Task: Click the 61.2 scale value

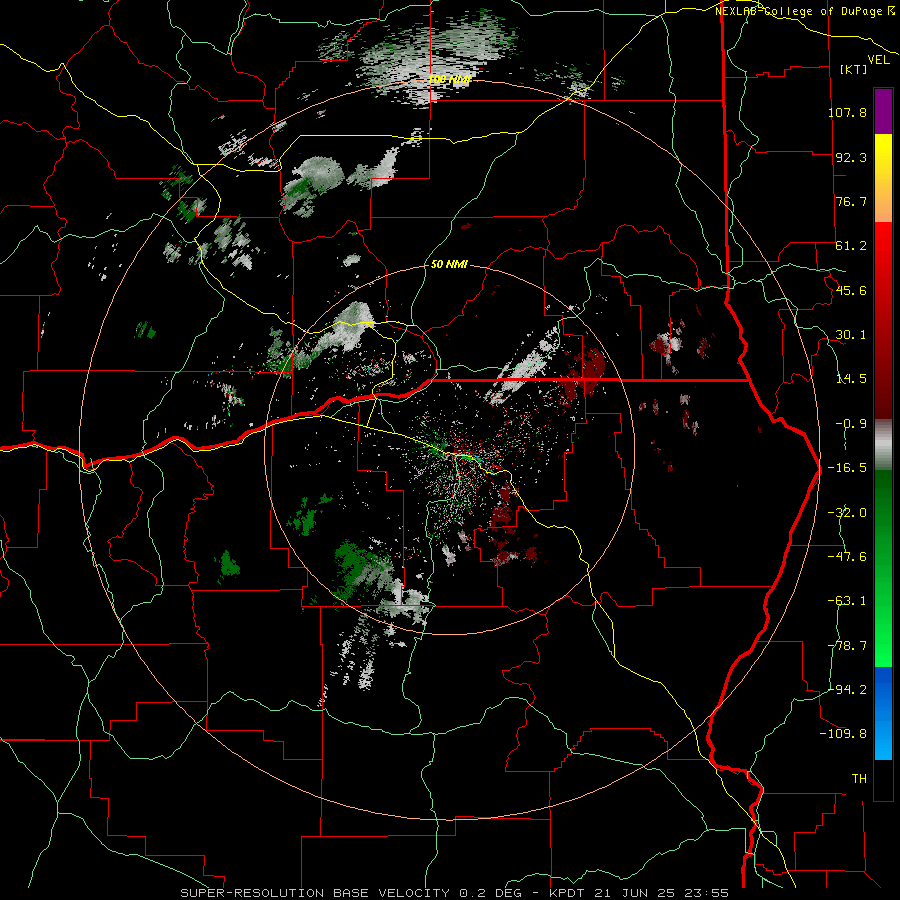Action: [x=851, y=246]
